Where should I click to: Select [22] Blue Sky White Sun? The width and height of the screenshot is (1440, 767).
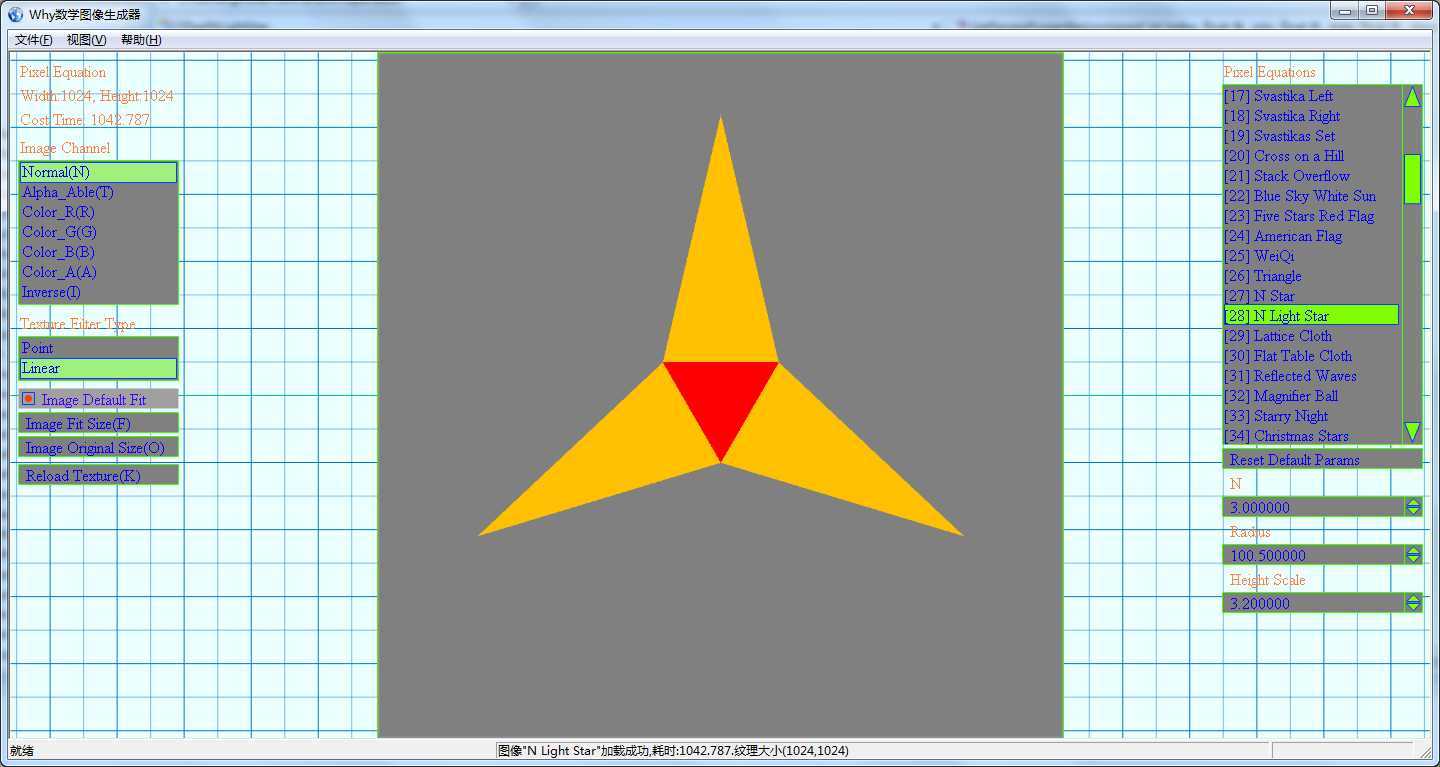(x=1311, y=196)
